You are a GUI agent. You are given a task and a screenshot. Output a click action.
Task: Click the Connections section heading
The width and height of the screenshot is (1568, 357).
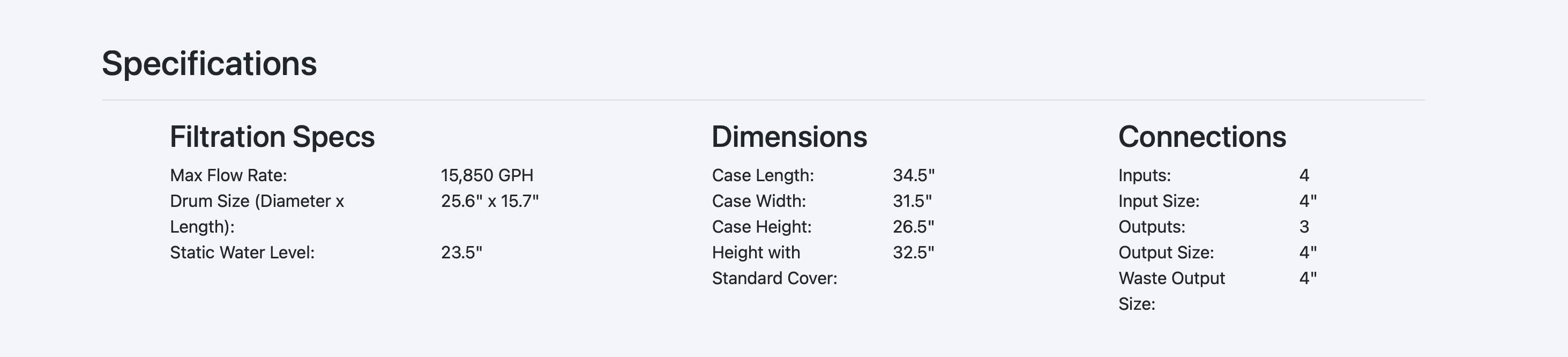click(x=1202, y=137)
